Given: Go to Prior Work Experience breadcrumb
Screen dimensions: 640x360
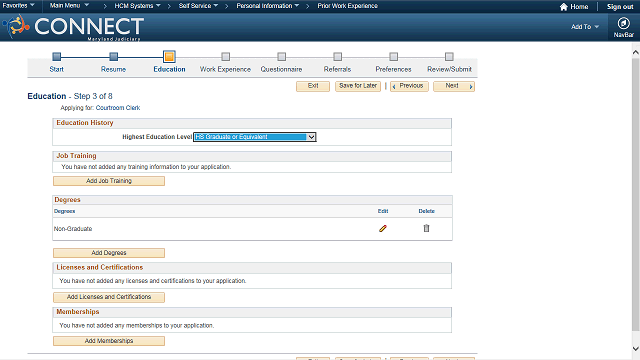Looking at the screenshot, I should click(x=347, y=6).
